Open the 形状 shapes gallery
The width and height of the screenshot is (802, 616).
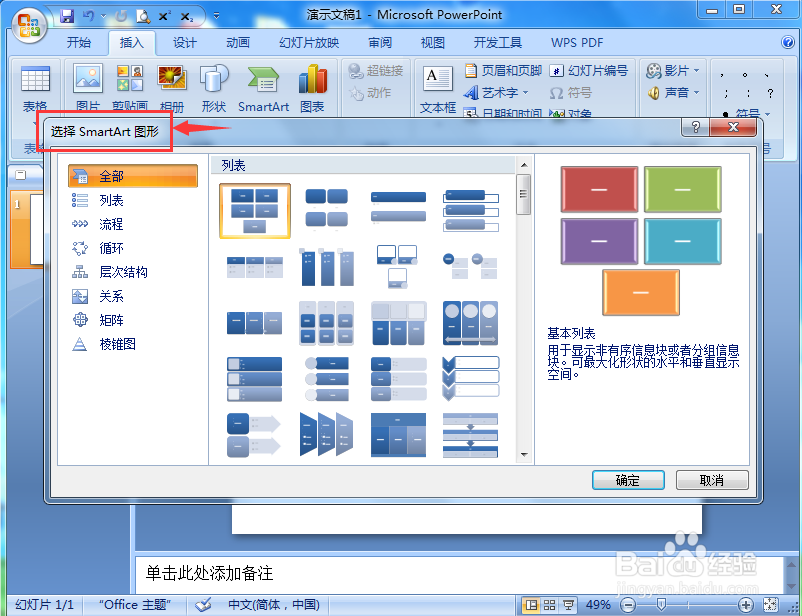pyautogui.click(x=214, y=88)
